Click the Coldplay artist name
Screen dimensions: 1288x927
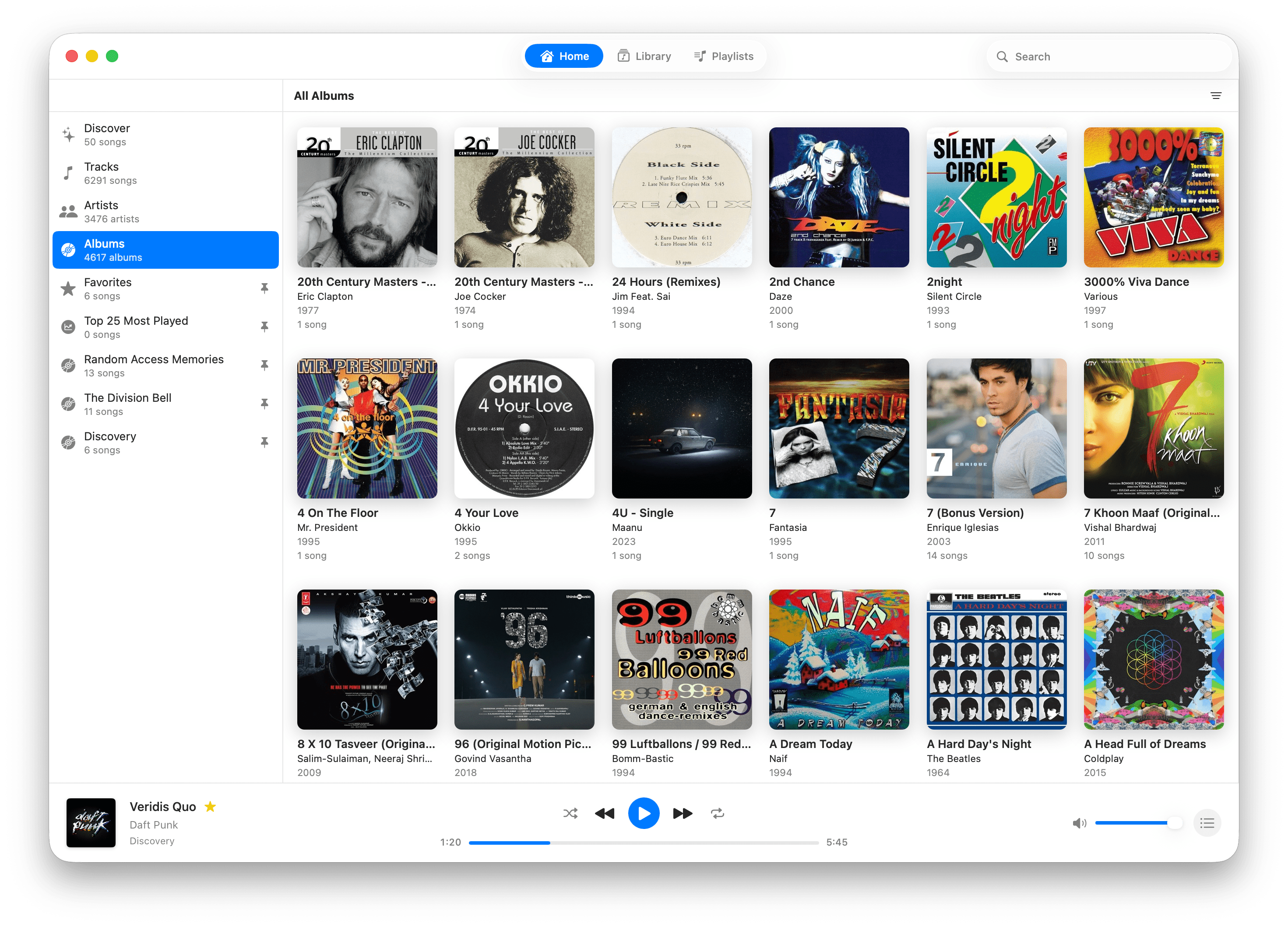pyautogui.click(x=1103, y=758)
